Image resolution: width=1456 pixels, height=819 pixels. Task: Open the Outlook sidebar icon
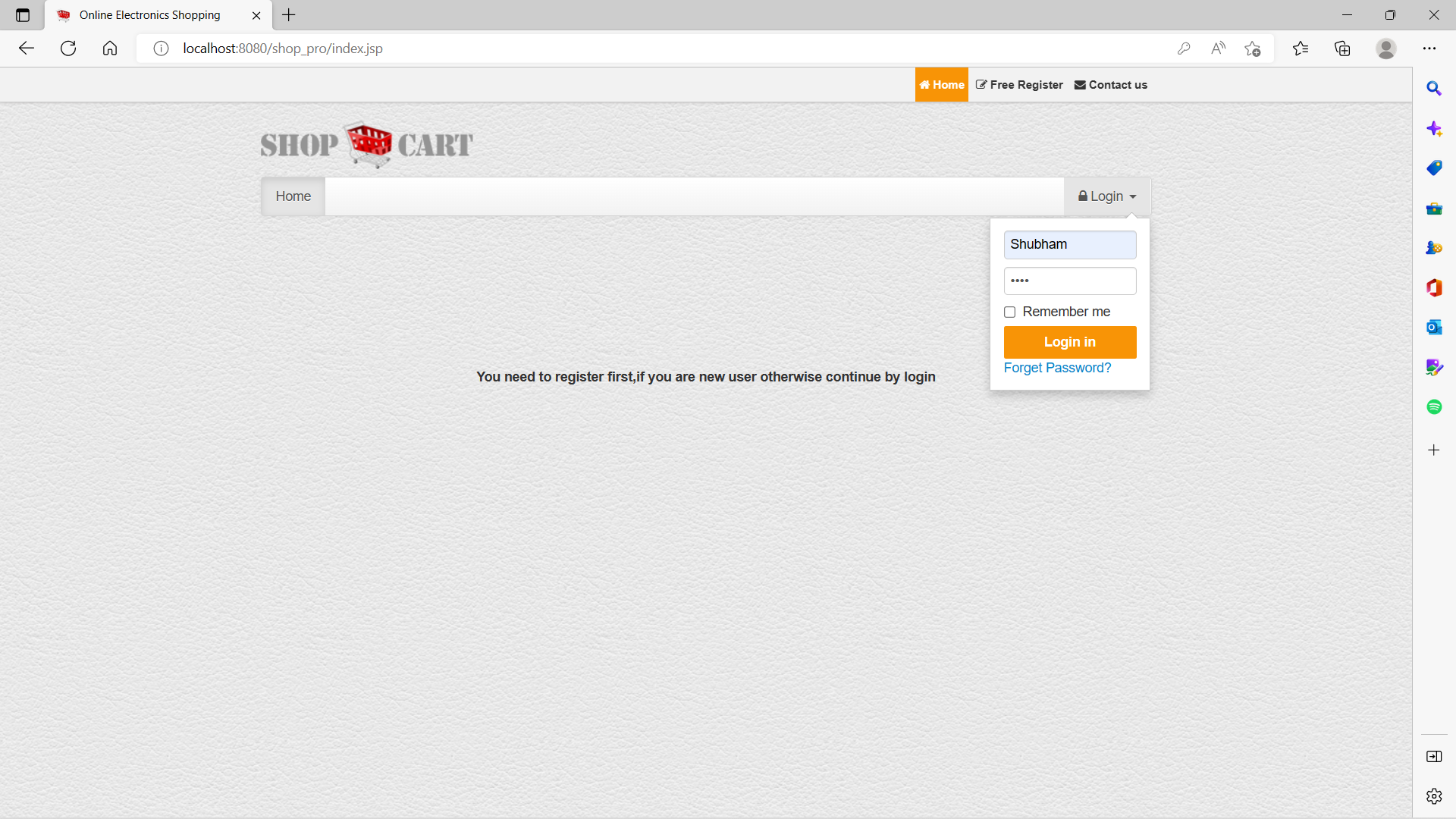pyautogui.click(x=1433, y=328)
